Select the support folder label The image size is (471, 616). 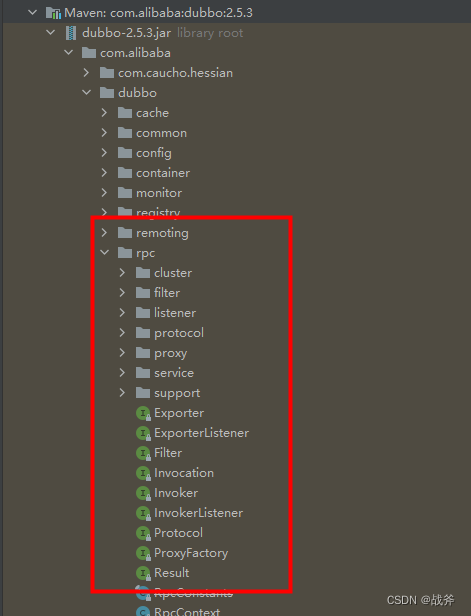click(177, 393)
